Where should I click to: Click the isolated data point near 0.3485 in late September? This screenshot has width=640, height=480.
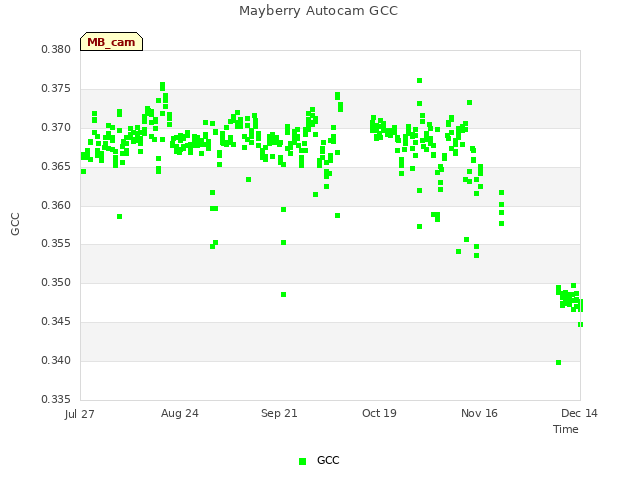[x=283, y=294]
